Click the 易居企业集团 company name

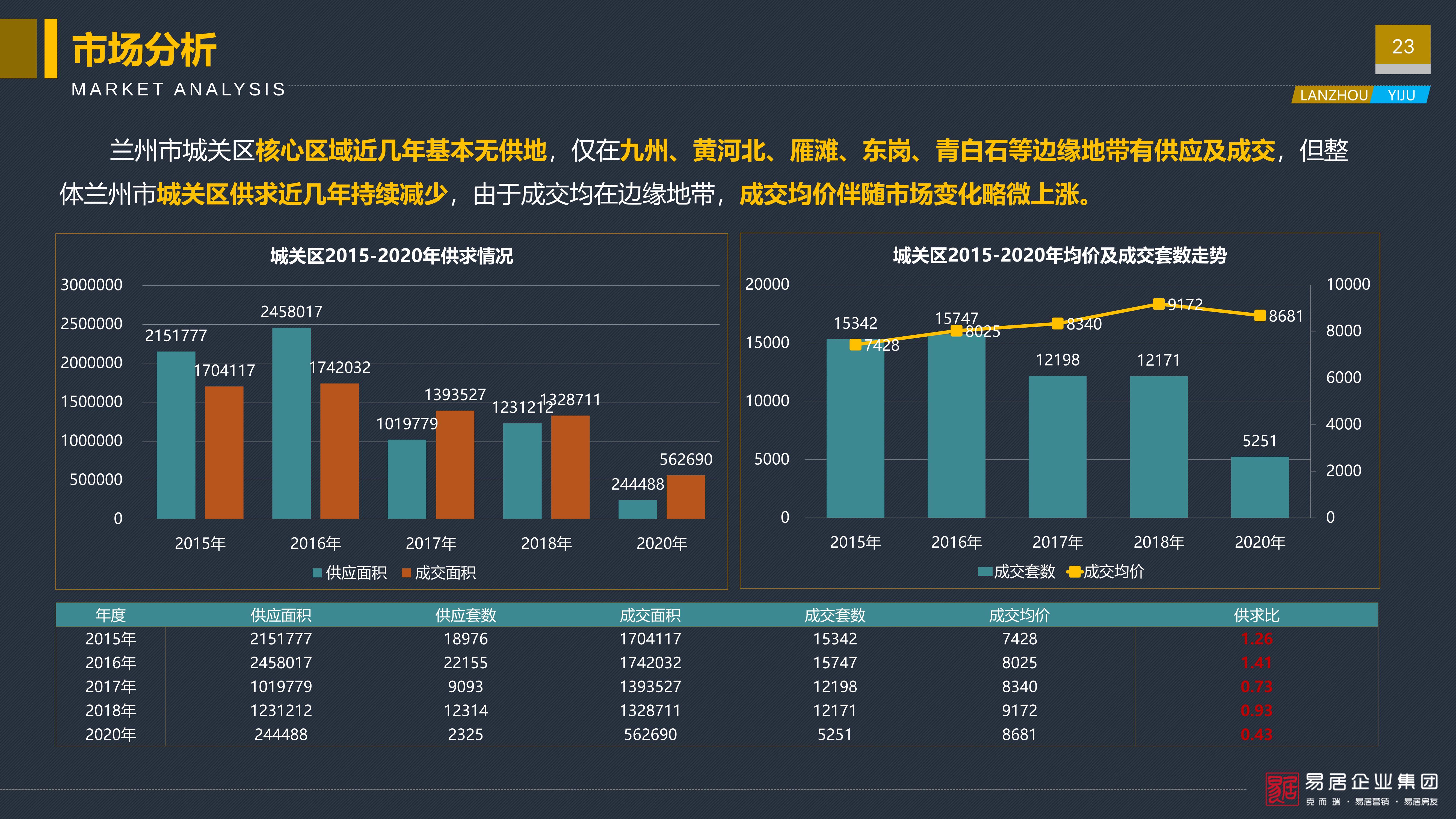point(1372,782)
